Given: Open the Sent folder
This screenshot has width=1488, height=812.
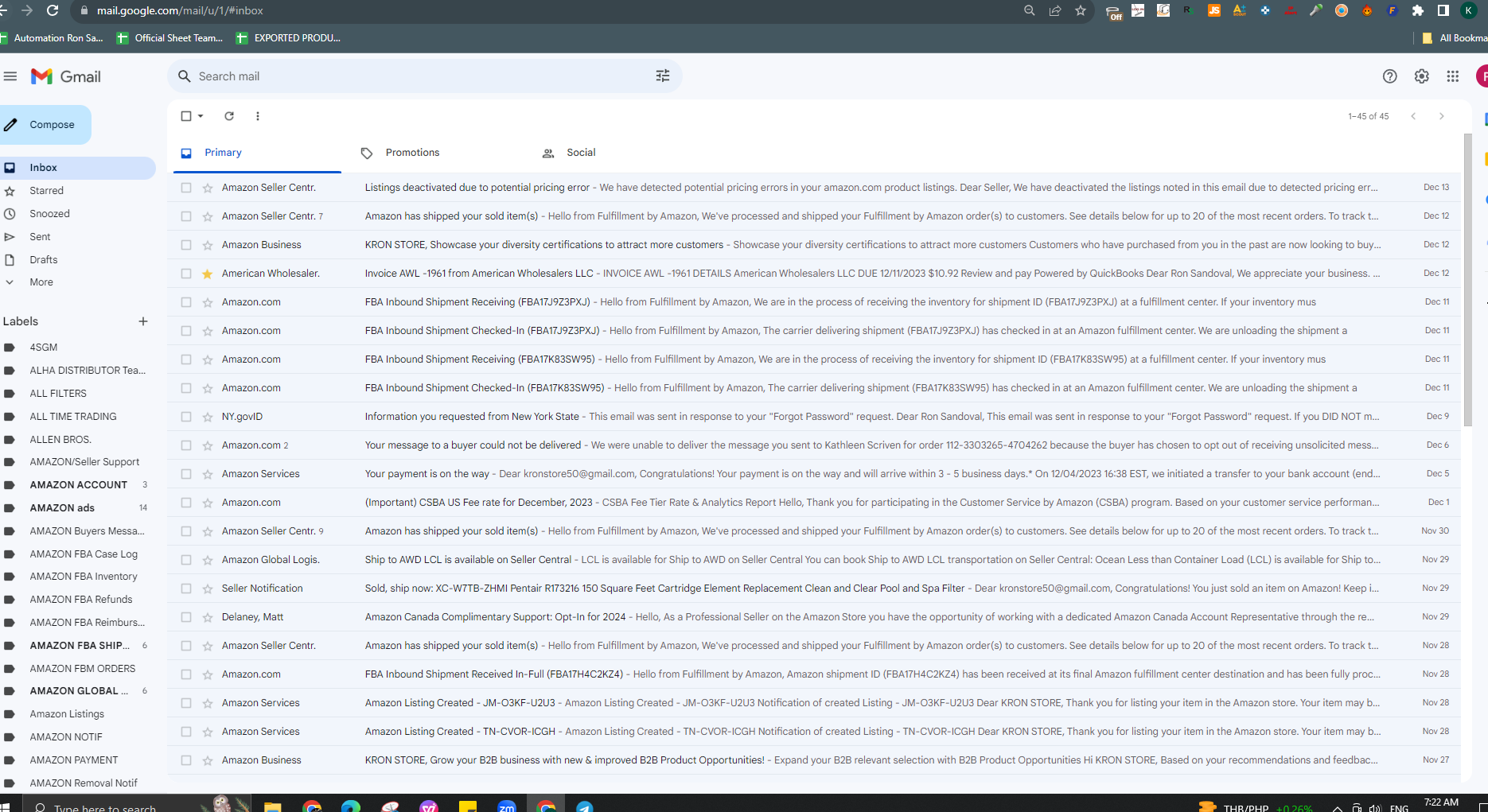Looking at the screenshot, I should click(40, 237).
